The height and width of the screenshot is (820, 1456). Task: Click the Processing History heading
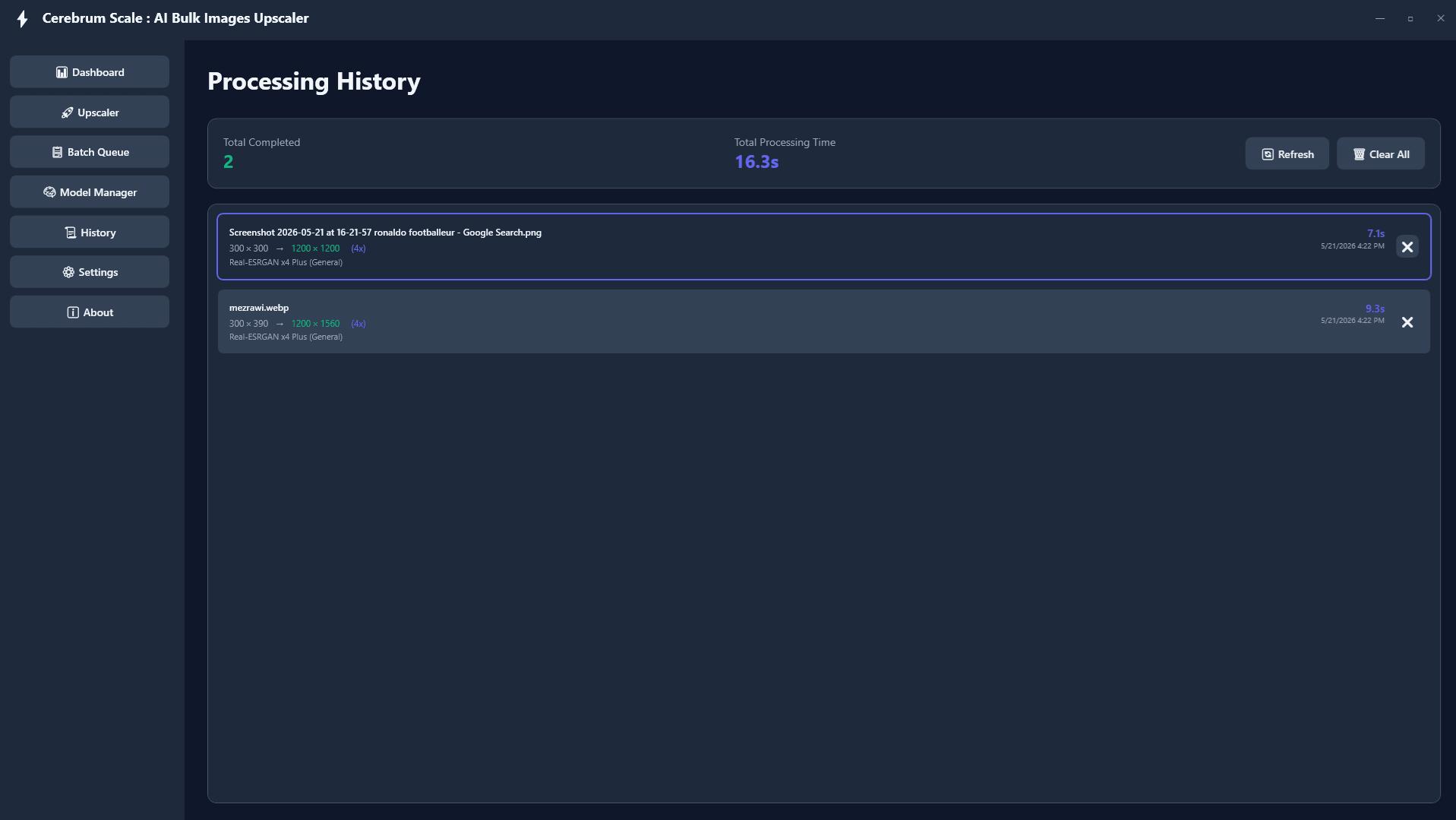(314, 81)
